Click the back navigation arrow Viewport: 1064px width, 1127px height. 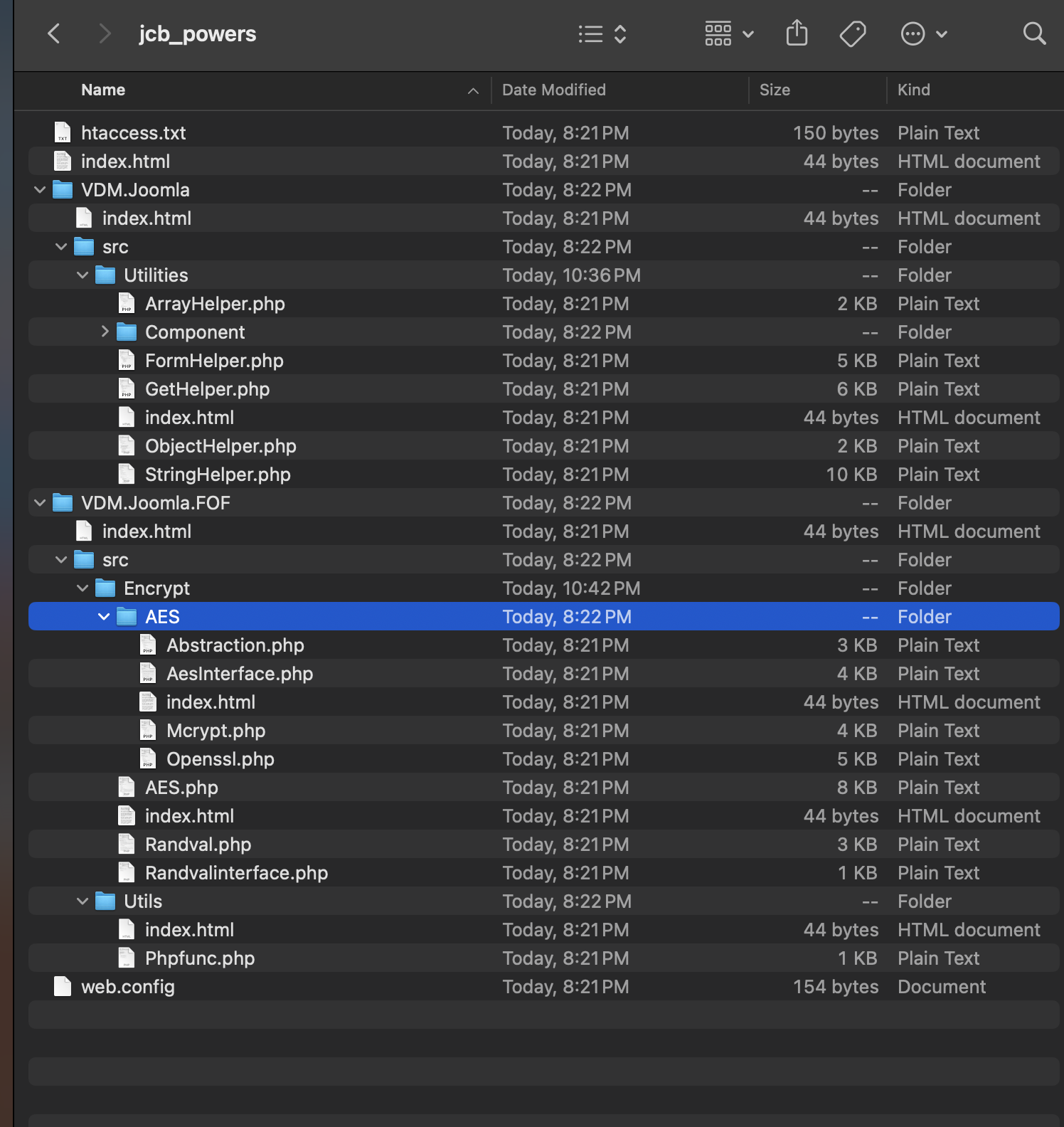coord(54,33)
